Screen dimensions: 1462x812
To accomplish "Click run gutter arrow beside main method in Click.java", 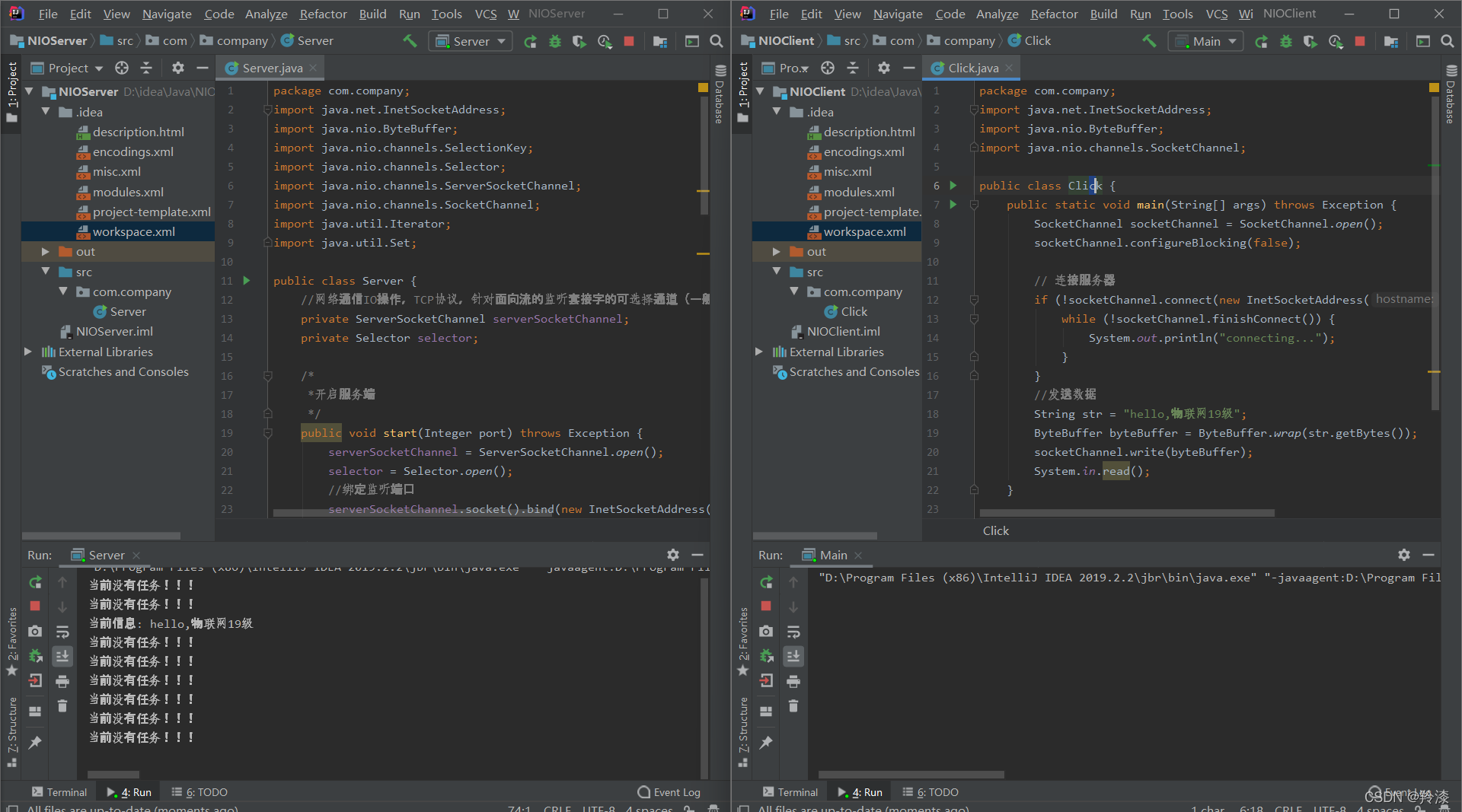I will click(953, 205).
